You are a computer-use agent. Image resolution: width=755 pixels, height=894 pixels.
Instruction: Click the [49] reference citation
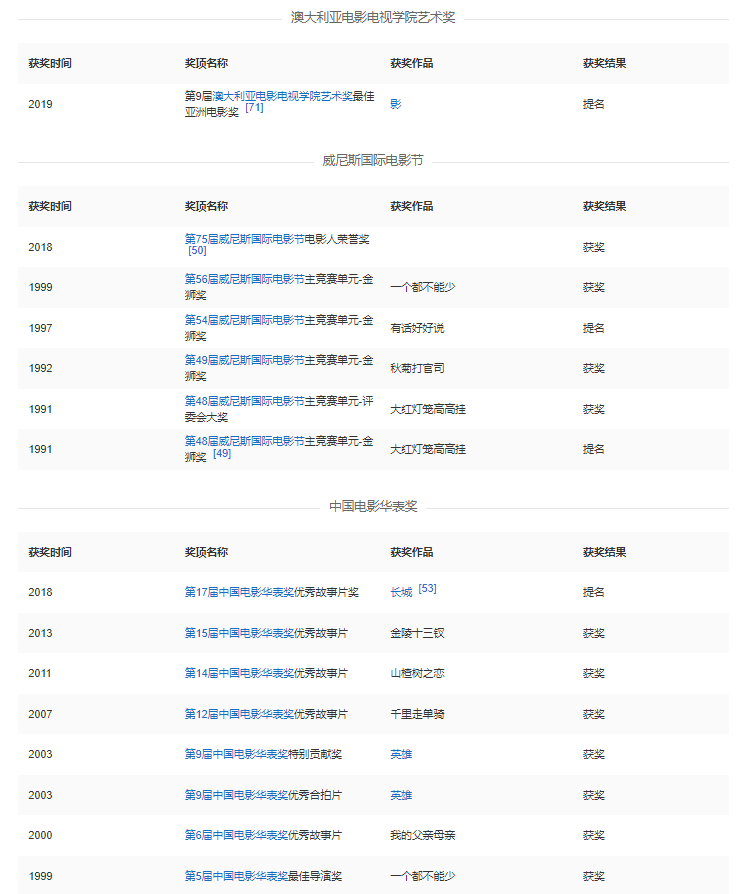point(222,453)
